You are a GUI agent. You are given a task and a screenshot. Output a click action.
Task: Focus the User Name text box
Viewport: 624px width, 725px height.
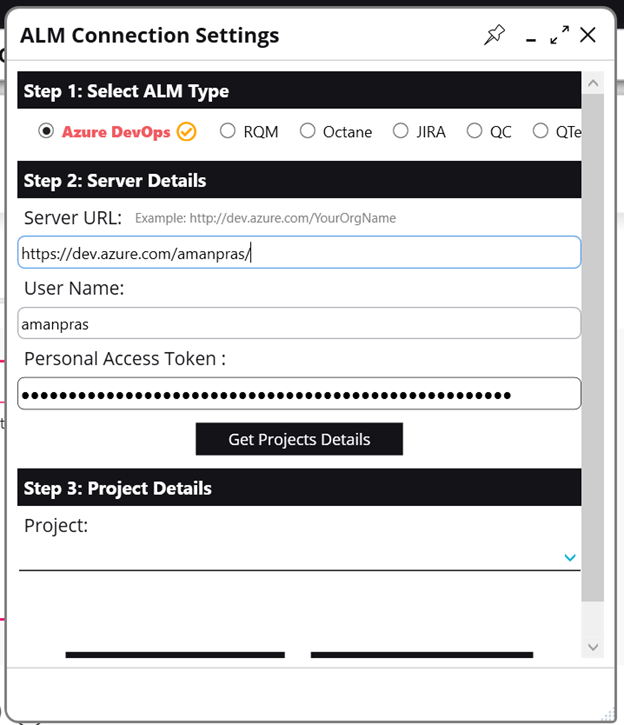coord(299,324)
